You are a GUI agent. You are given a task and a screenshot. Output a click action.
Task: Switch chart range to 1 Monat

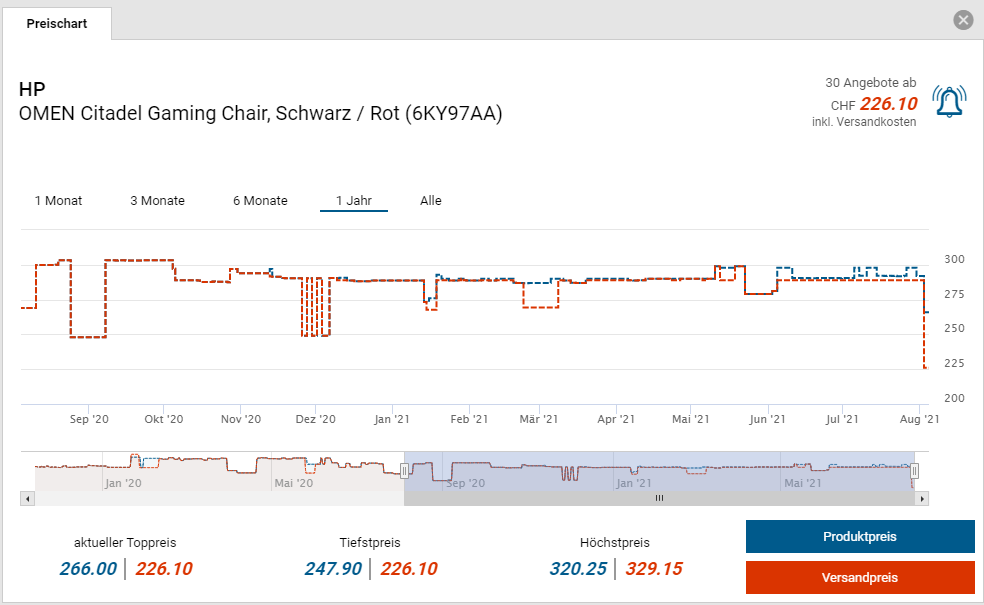coord(58,201)
